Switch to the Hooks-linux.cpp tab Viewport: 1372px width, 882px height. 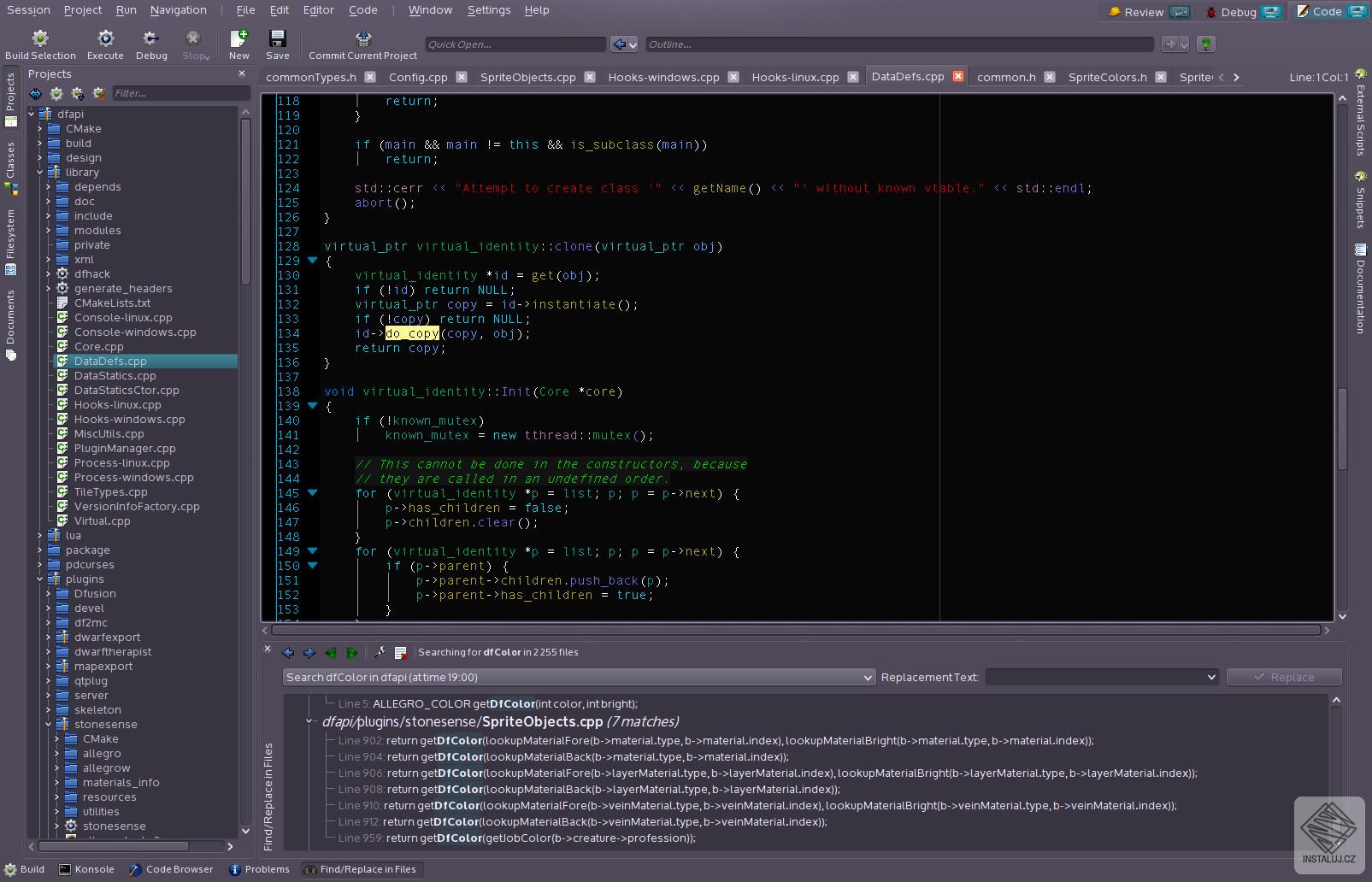[x=793, y=77]
